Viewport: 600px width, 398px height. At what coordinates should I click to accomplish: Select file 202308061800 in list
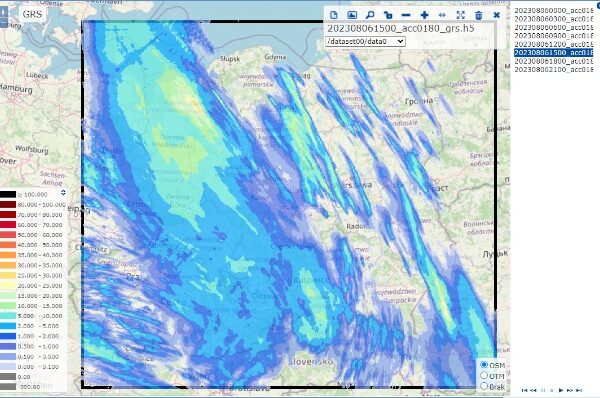click(x=553, y=61)
